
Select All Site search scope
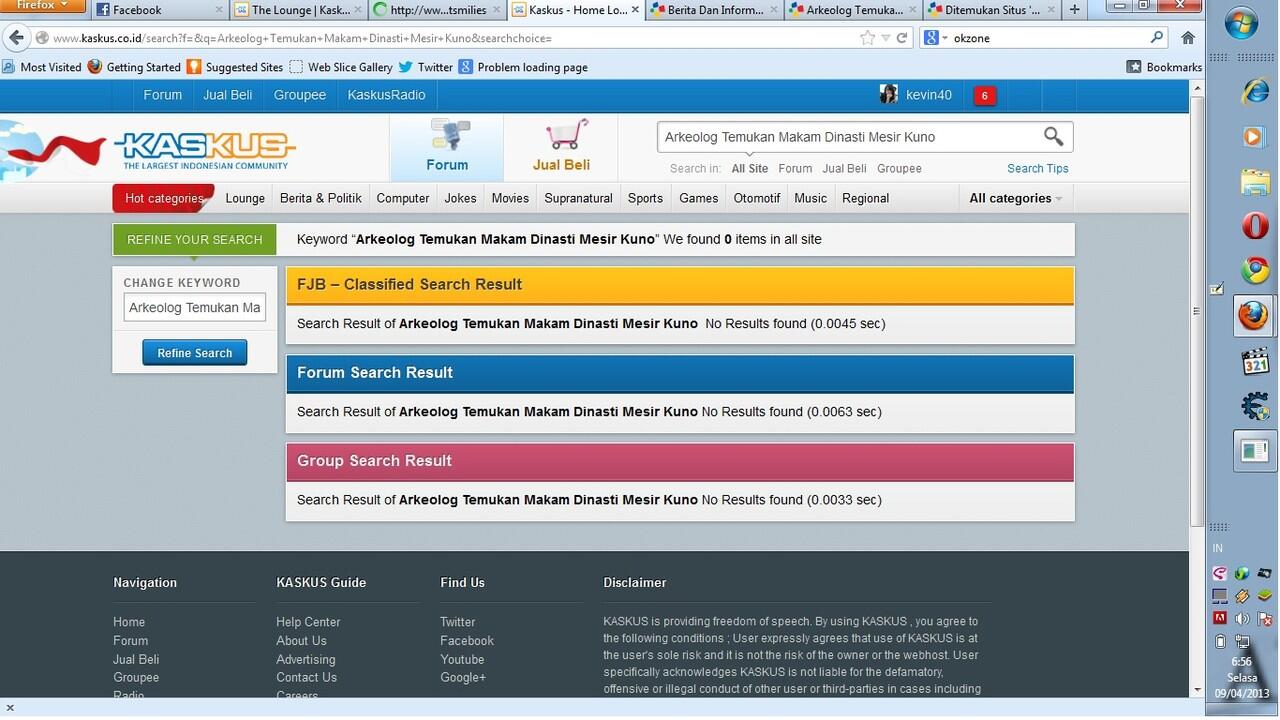(x=750, y=169)
